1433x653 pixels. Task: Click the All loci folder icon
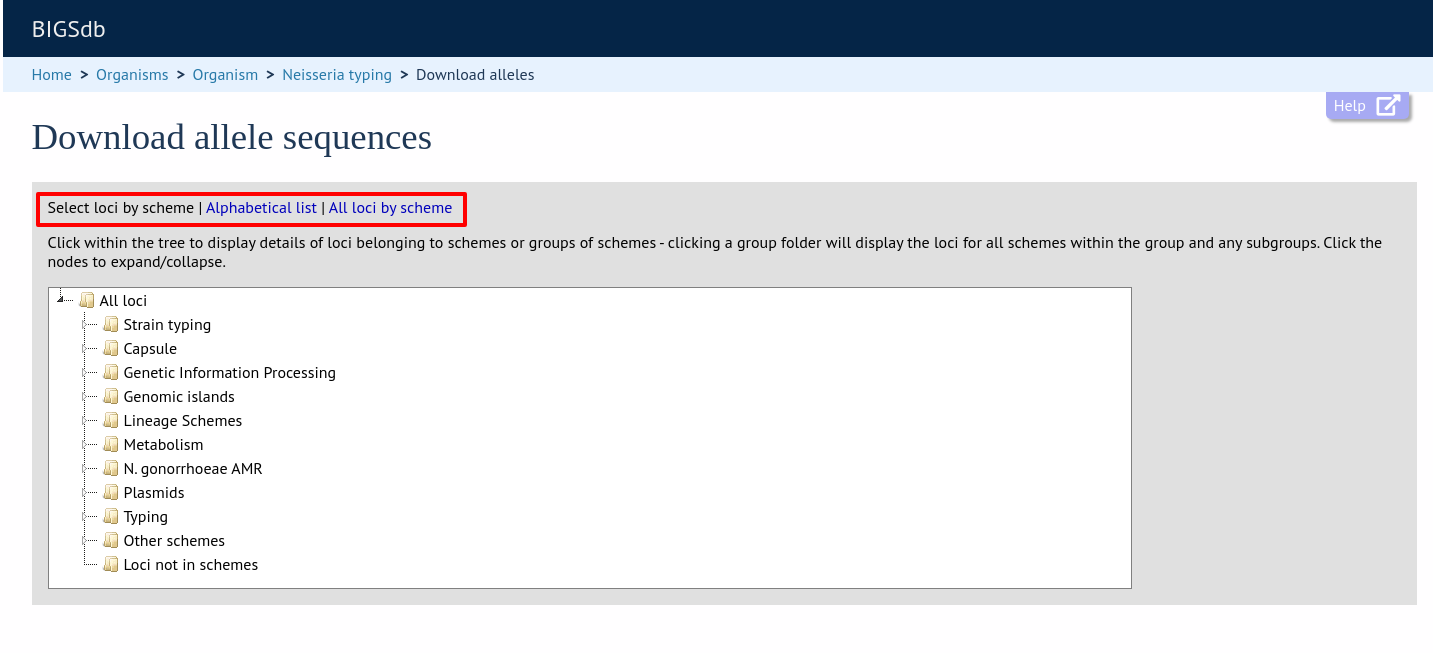coord(87,300)
